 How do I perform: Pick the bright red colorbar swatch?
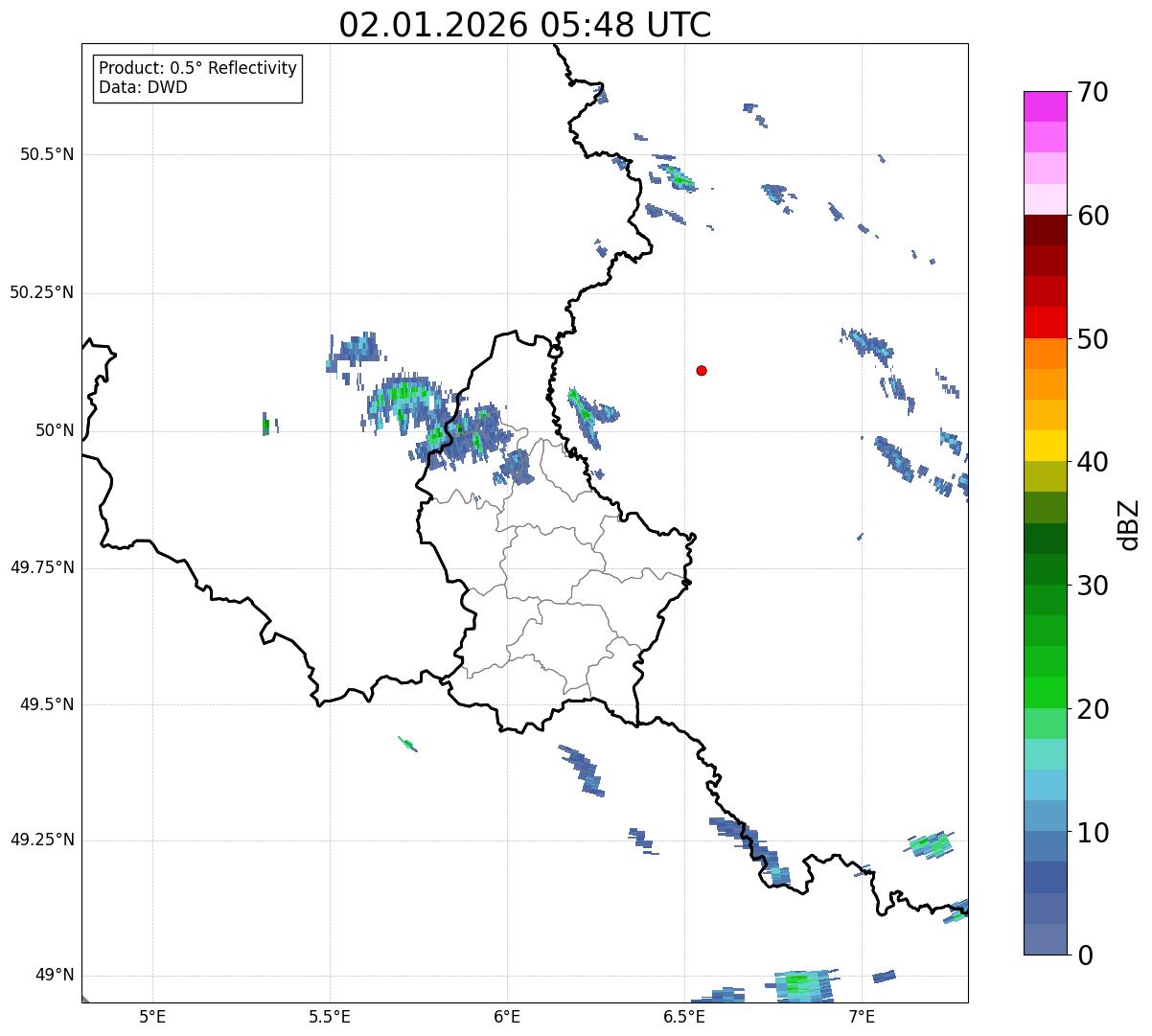(1046, 323)
